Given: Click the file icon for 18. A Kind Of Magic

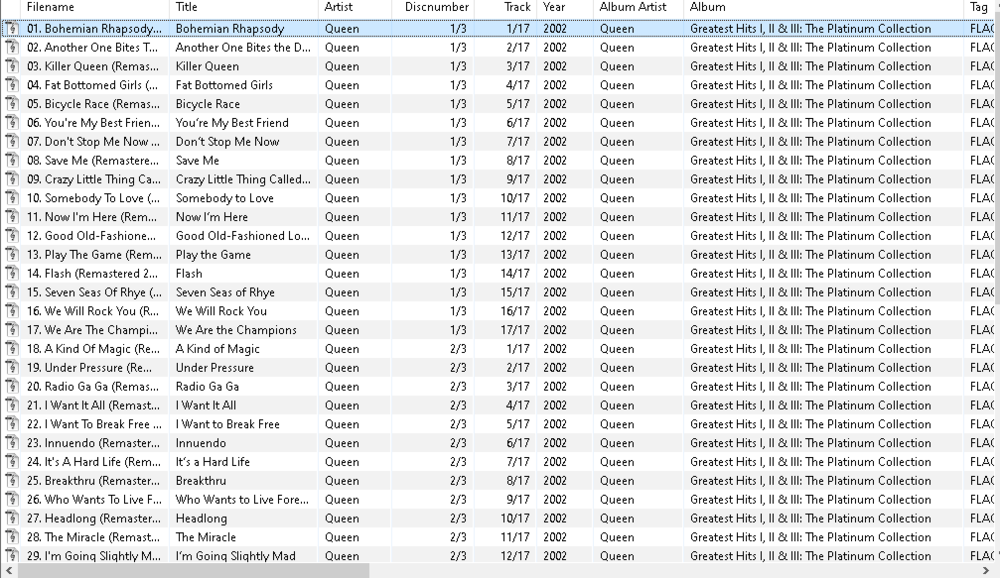Looking at the screenshot, I should [x=11, y=349].
